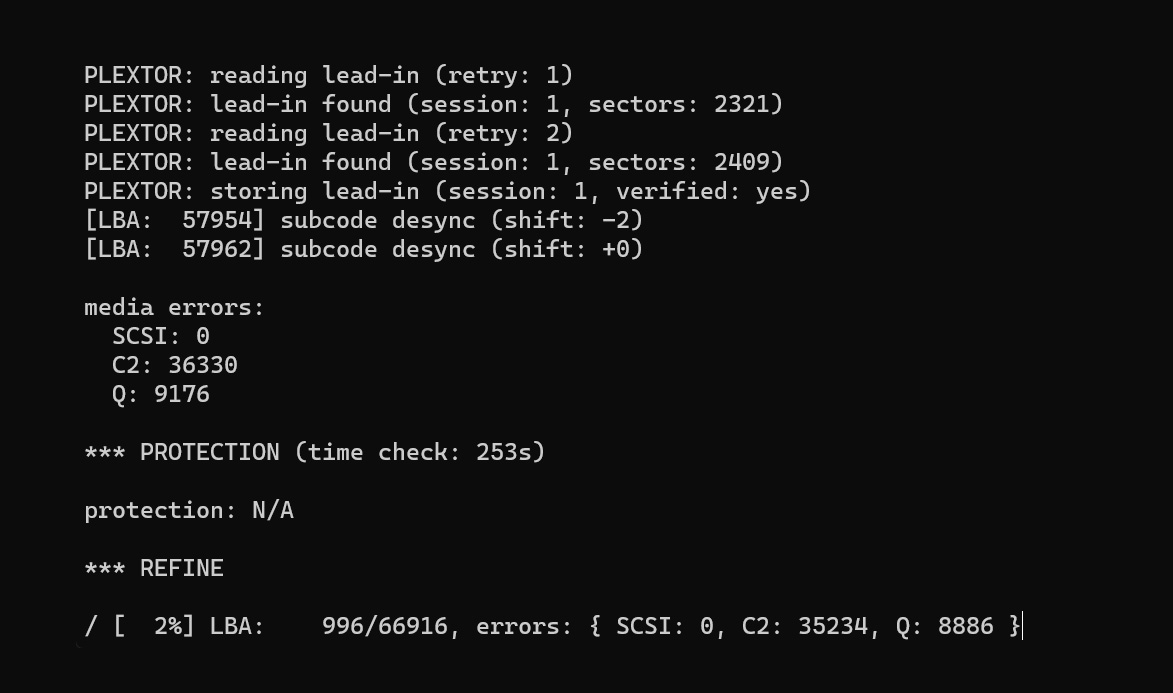Click the 'Q: 9176' media error entry

161,394
